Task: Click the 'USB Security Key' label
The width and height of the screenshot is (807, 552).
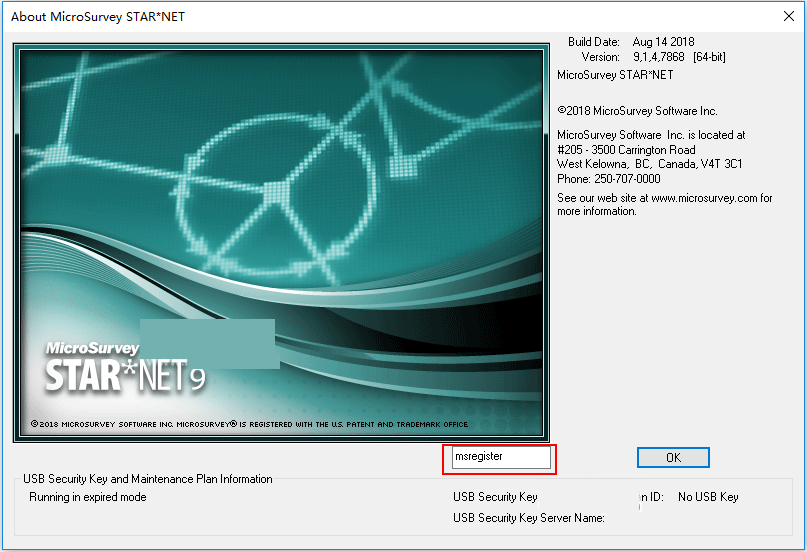Action: [495, 497]
